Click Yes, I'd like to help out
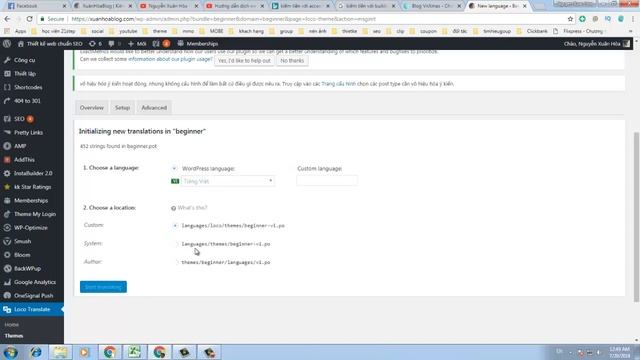Image resolution: width=640 pixels, height=360 pixels. (244, 60)
